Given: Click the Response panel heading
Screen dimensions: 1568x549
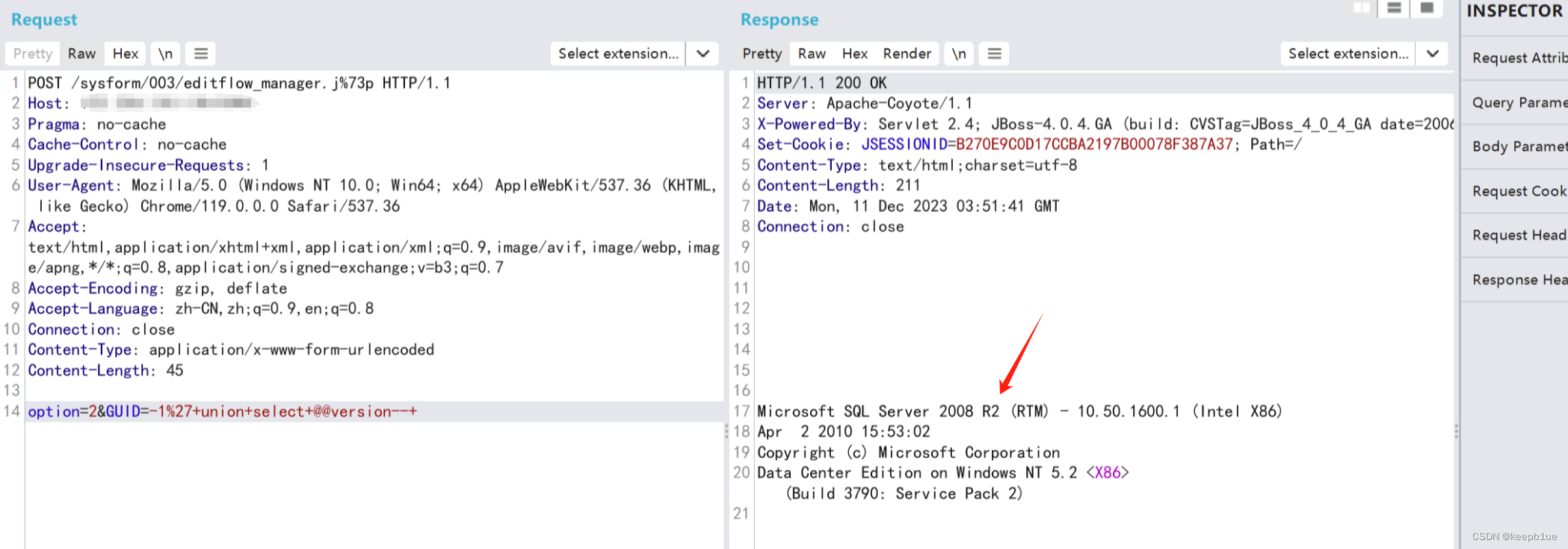Looking at the screenshot, I should 780,19.
